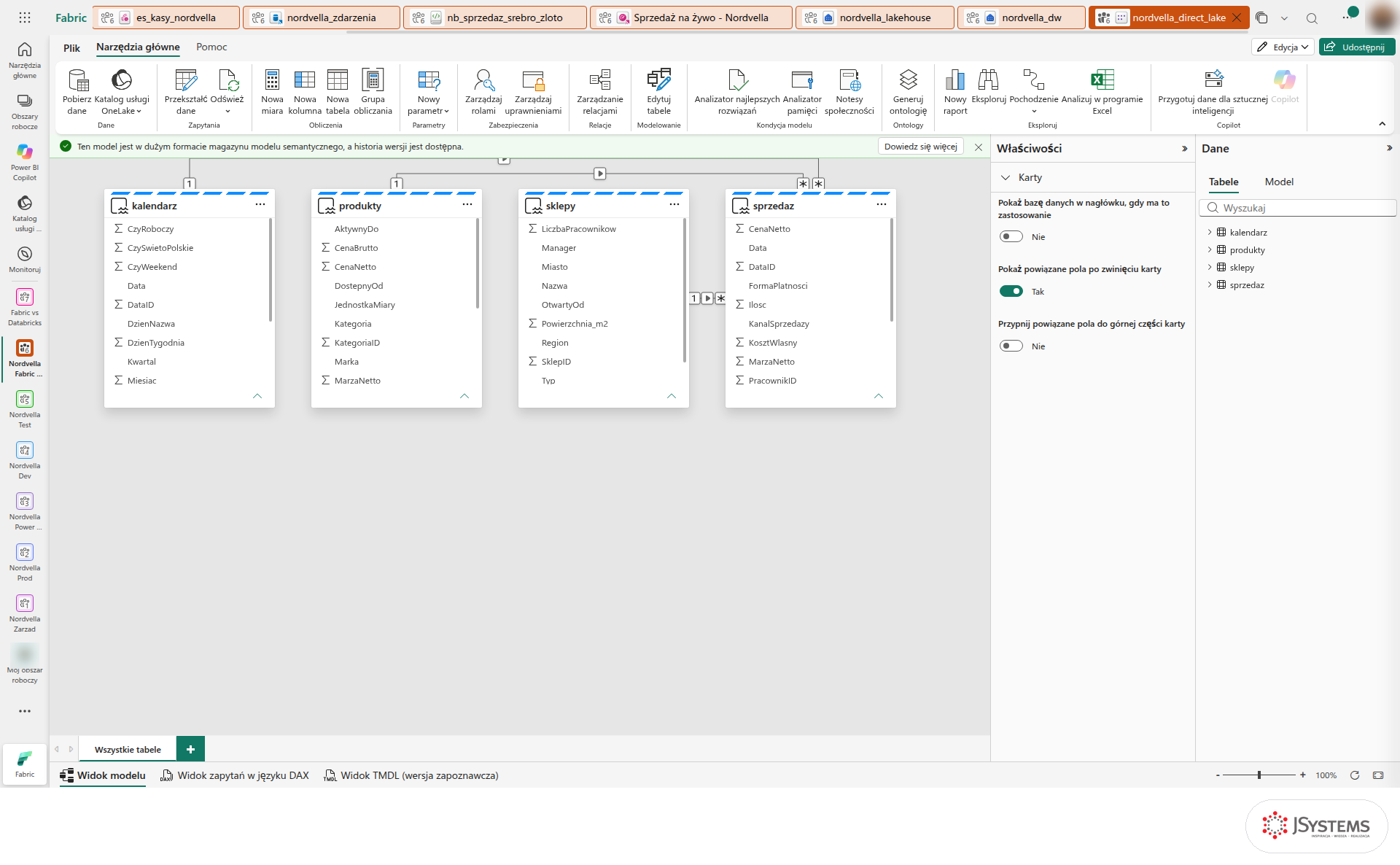This screenshot has height=865, width=1400.
Task: Dismiss the notification banner
Action: 979,147
